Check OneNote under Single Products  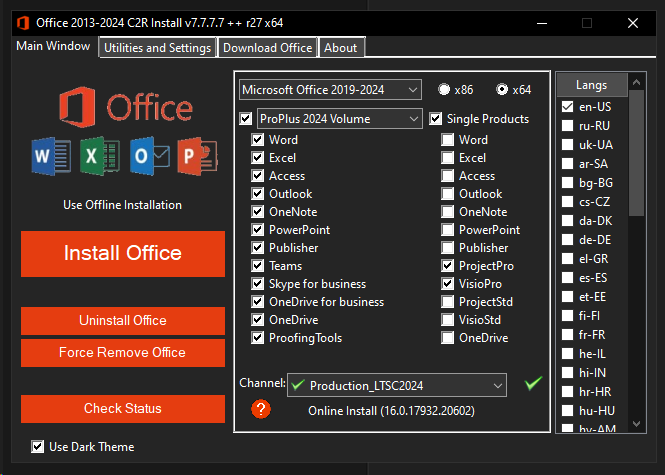click(x=447, y=212)
